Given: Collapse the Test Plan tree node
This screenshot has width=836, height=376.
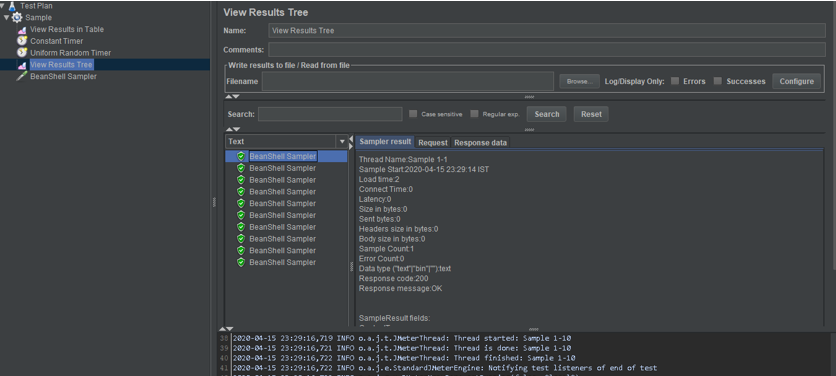Looking at the screenshot, I should [3, 6].
